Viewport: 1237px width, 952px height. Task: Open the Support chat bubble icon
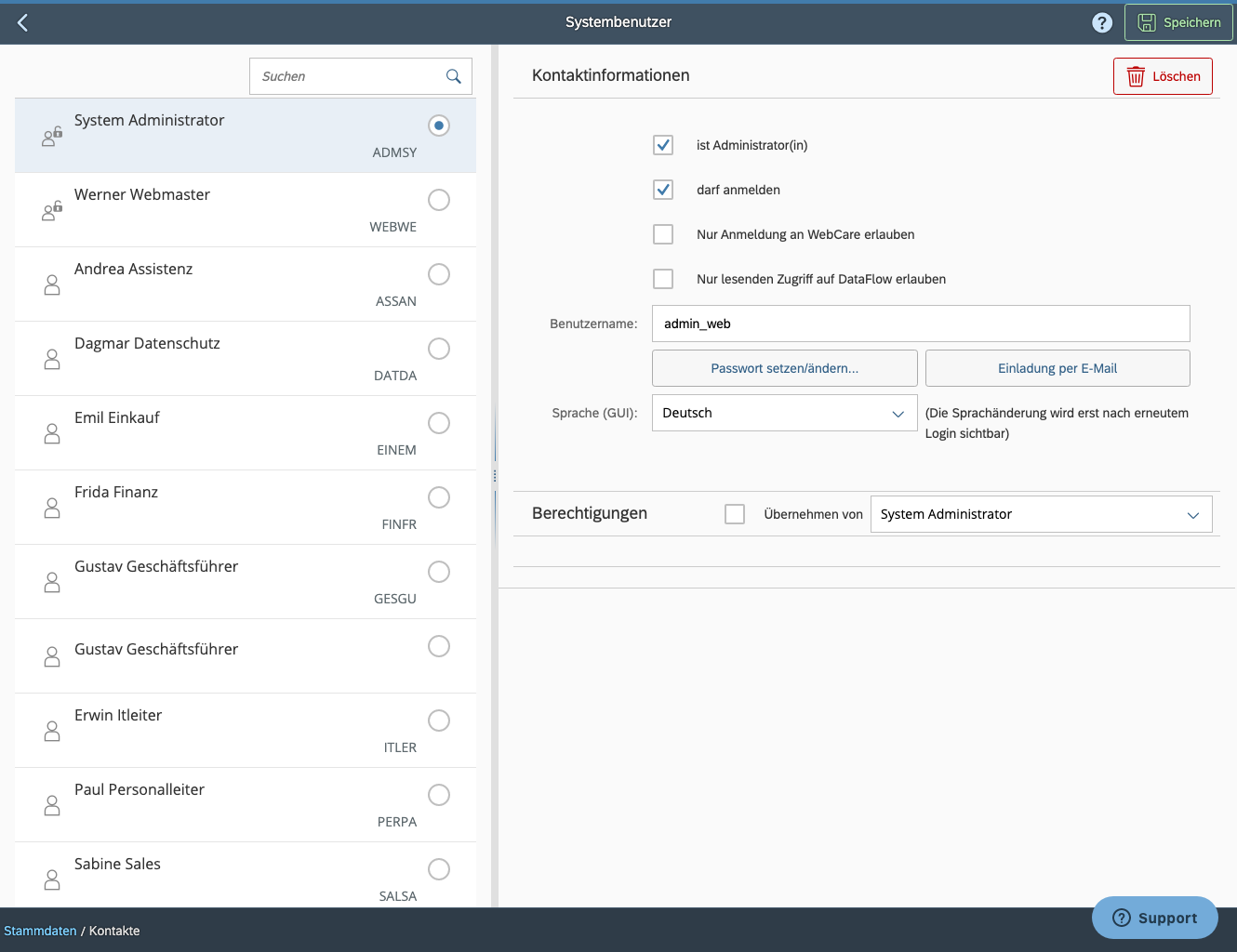tap(1121, 918)
